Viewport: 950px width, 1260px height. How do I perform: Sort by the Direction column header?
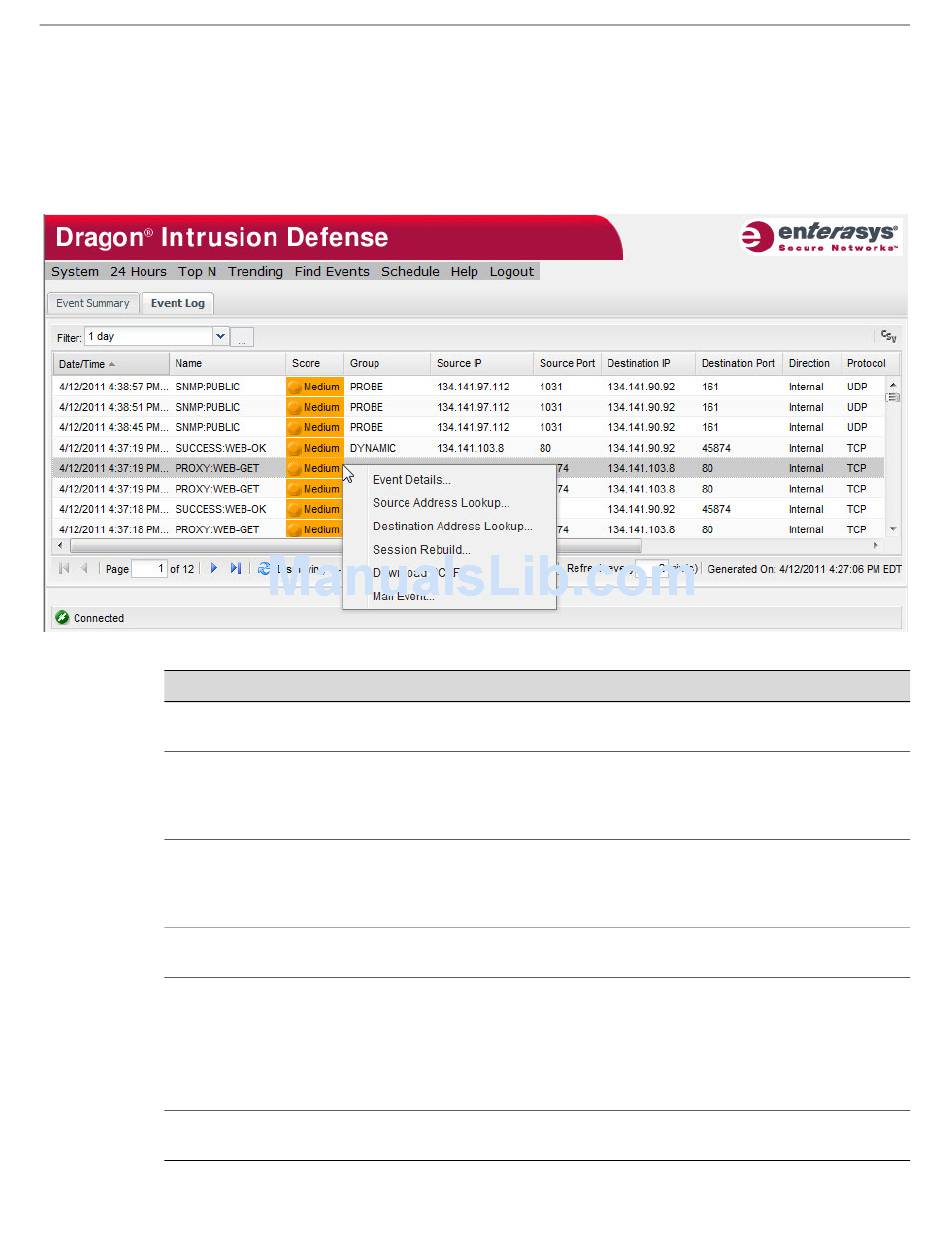pos(811,364)
